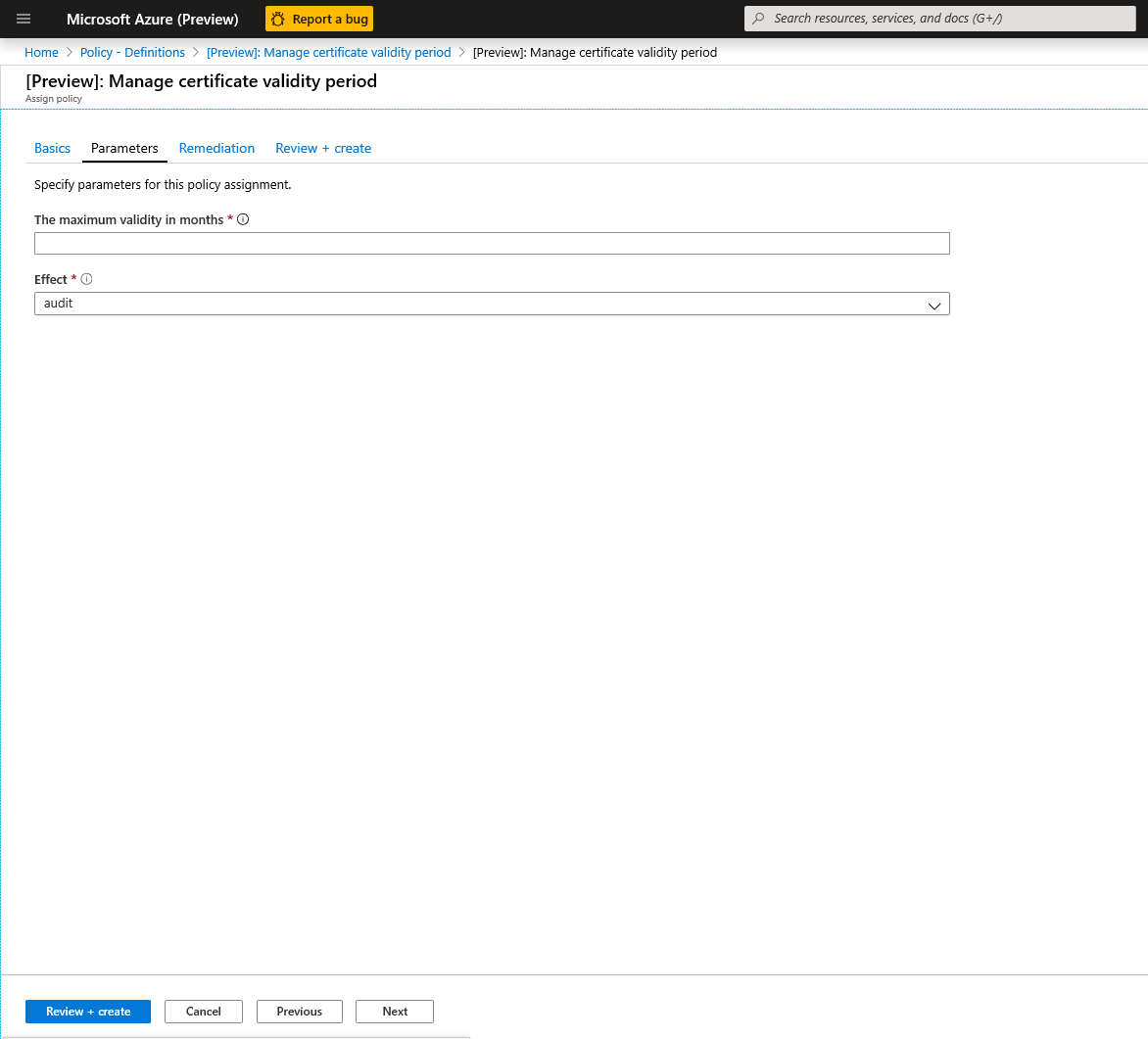Click the info icon next to maximum validity
Viewport: 1148px width, 1039px height.
point(243,219)
